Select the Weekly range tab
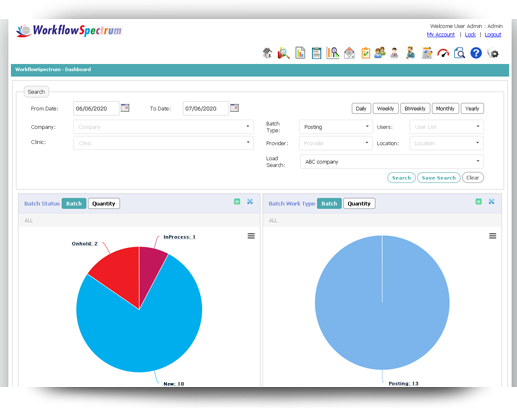Image resolution: width=517 pixels, height=413 pixels. [x=386, y=109]
